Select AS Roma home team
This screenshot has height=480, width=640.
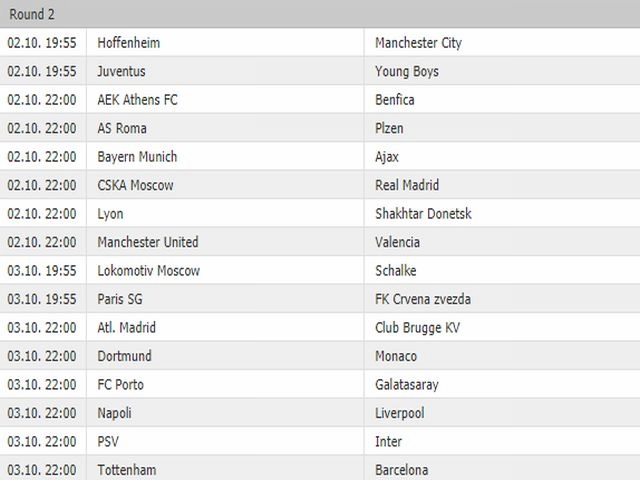coord(122,128)
